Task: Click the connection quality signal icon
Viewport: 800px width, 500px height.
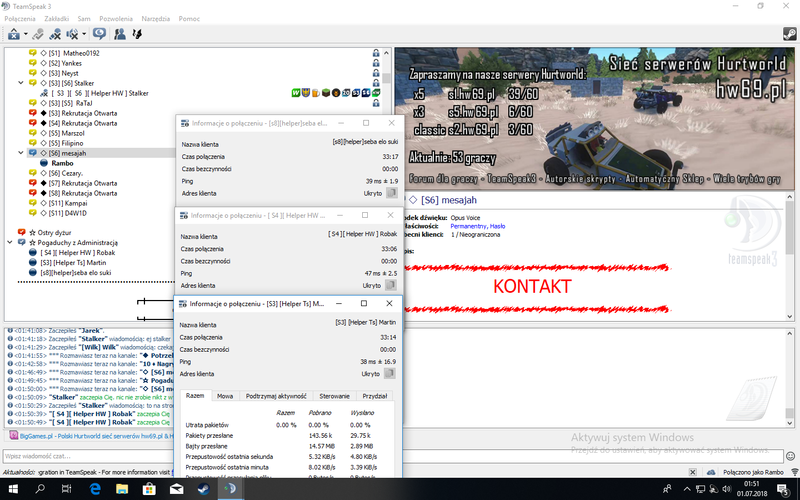Action: coord(794,472)
